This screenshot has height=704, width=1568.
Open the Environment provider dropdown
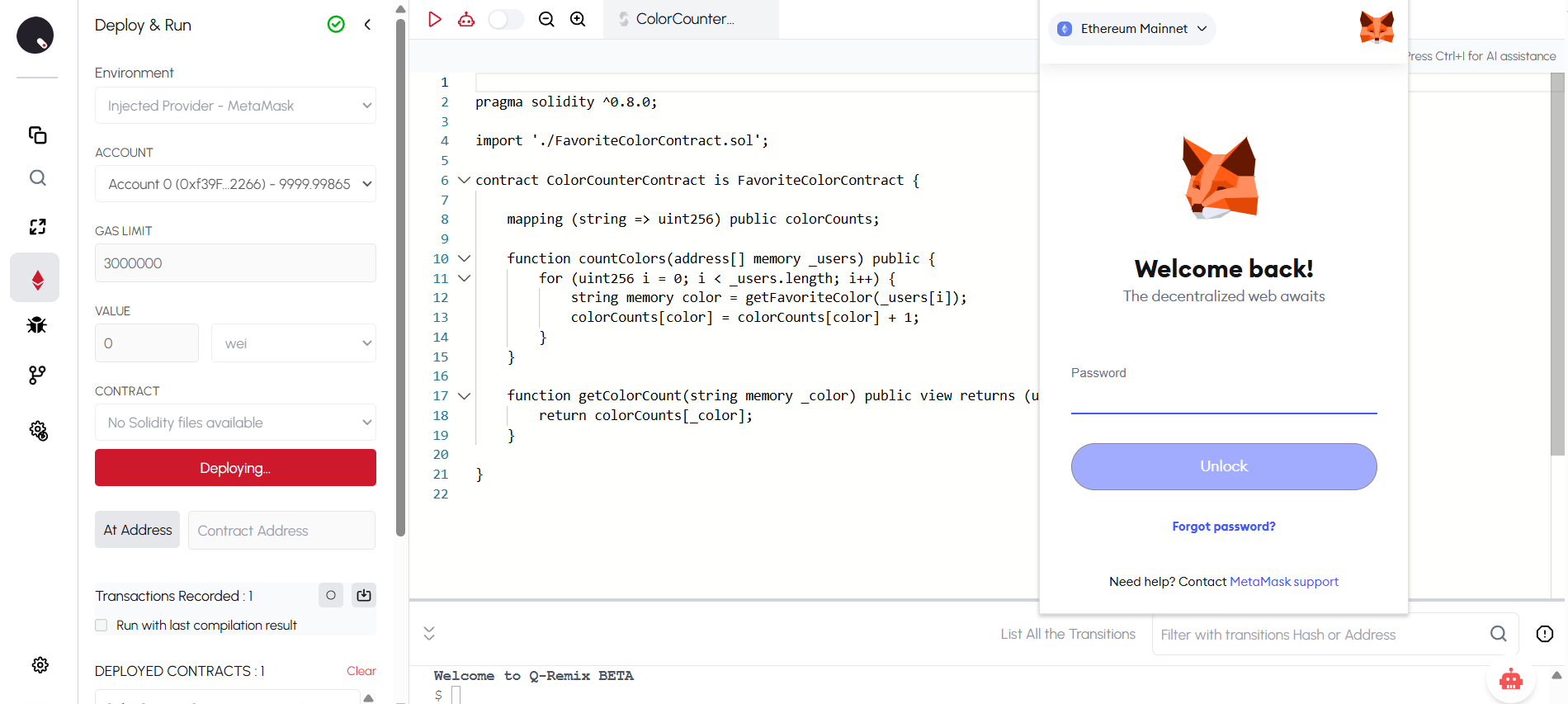235,106
